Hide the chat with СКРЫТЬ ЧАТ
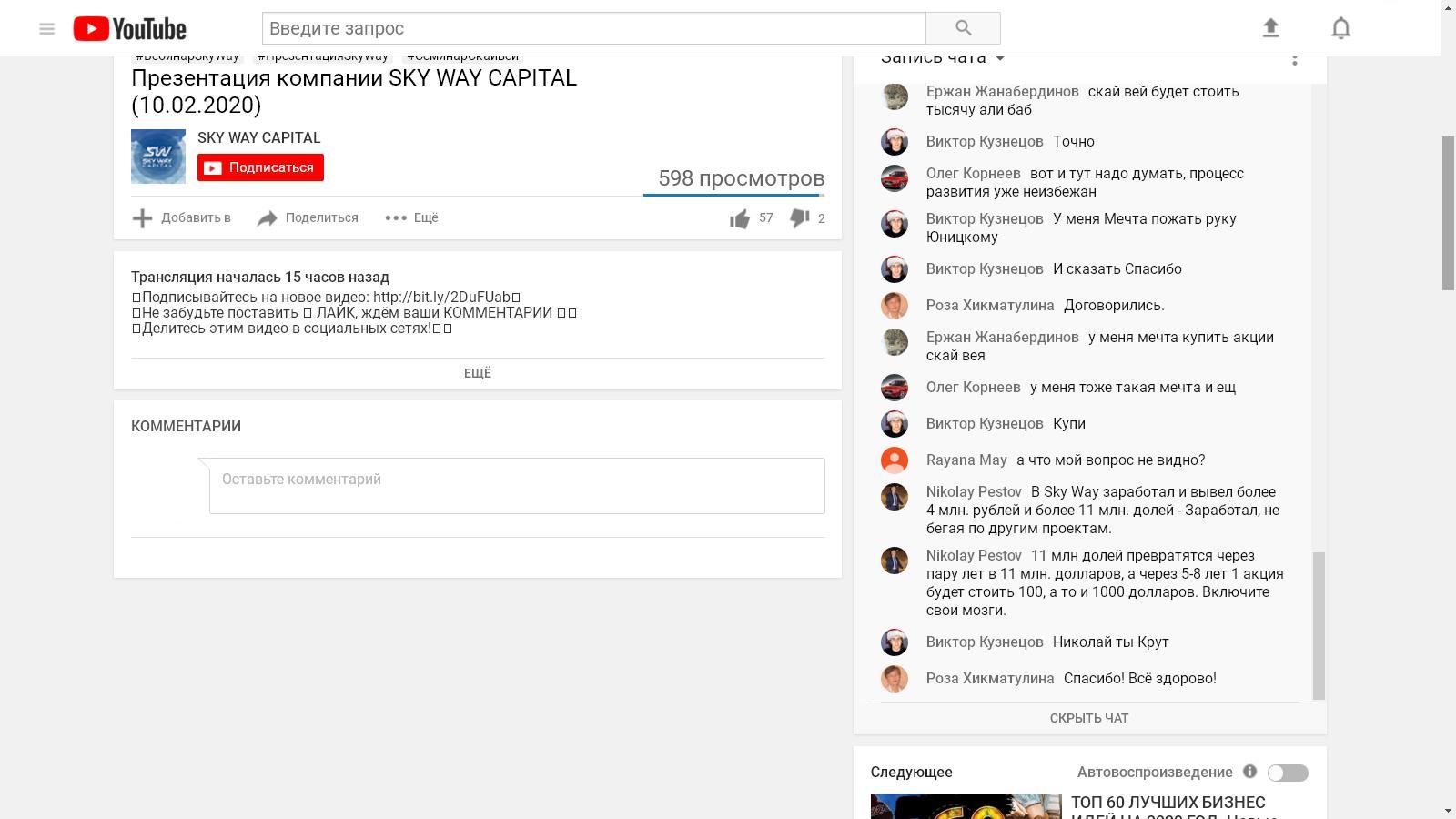Image resolution: width=1456 pixels, height=819 pixels. [x=1089, y=718]
